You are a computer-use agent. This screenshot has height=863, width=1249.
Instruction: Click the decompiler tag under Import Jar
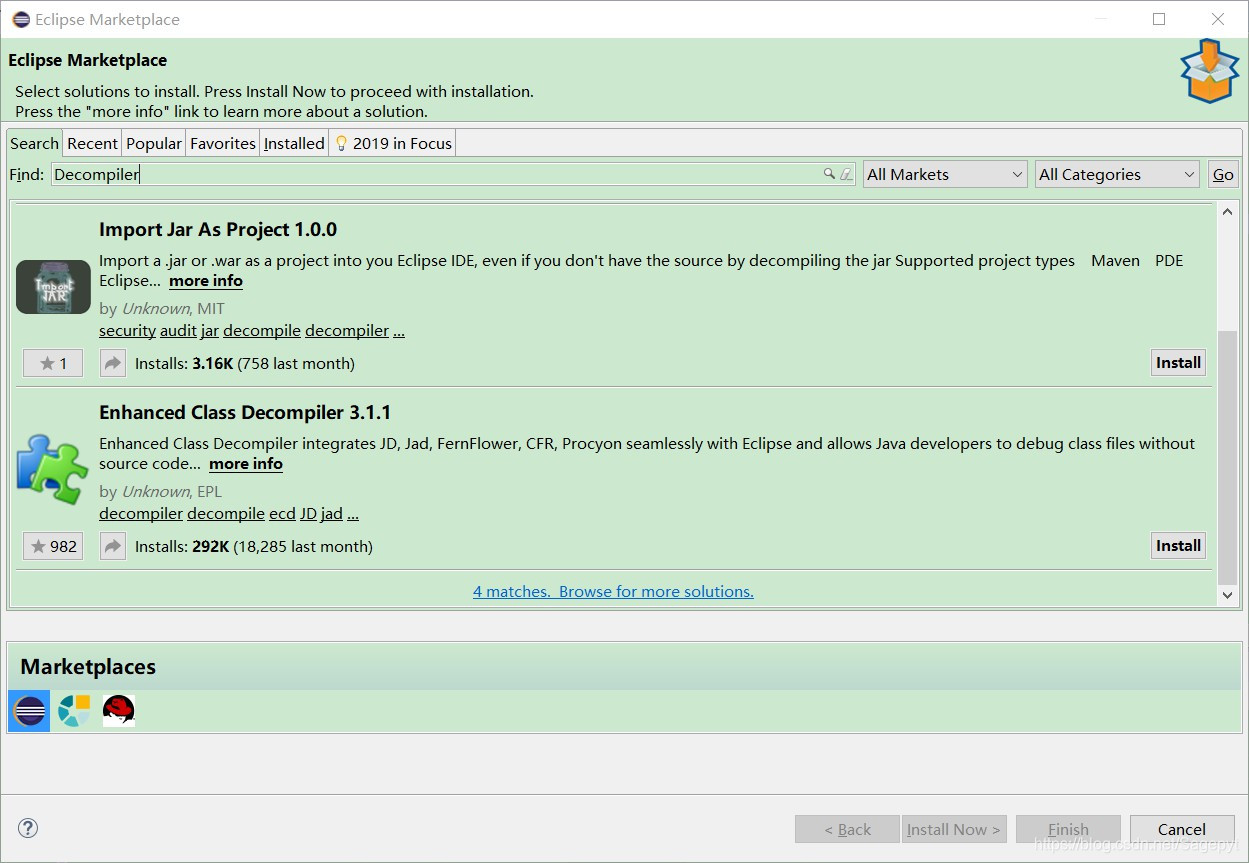[347, 330]
